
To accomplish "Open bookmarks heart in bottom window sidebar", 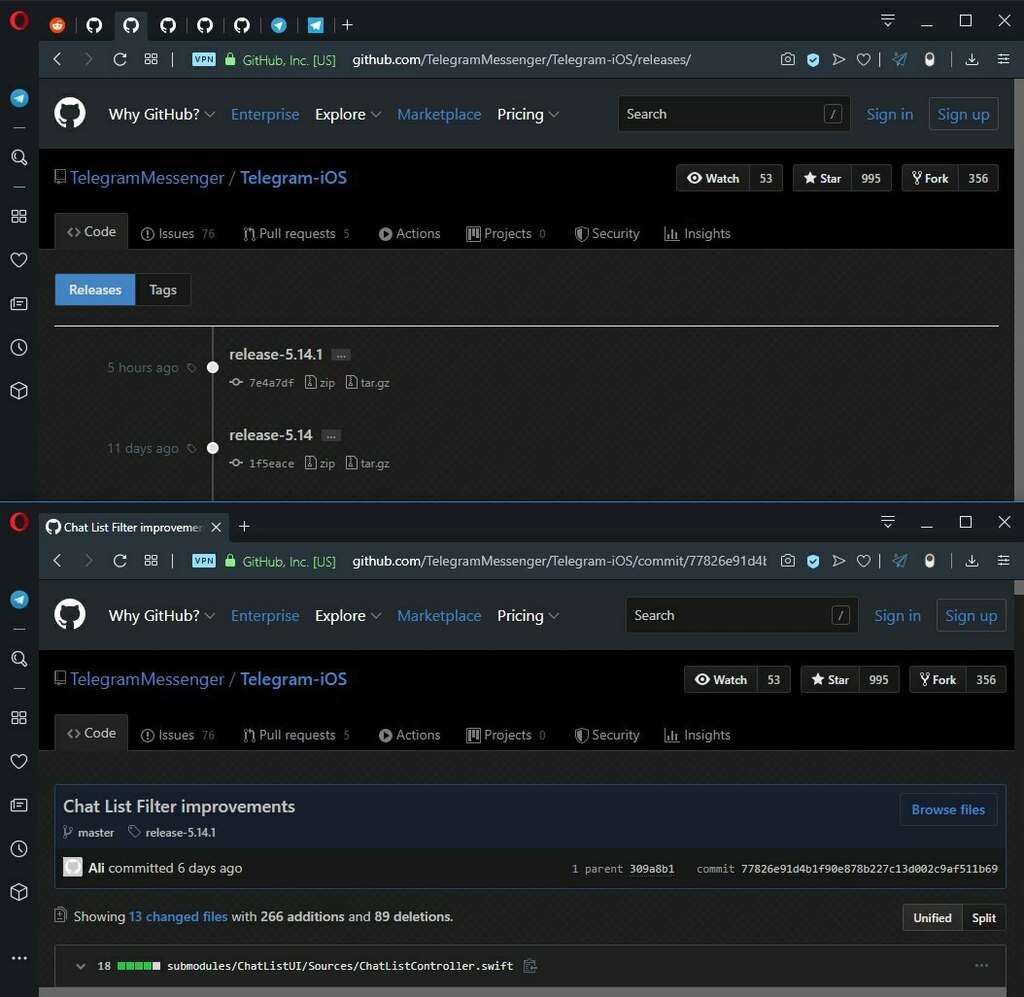I will tap(19, 761).
